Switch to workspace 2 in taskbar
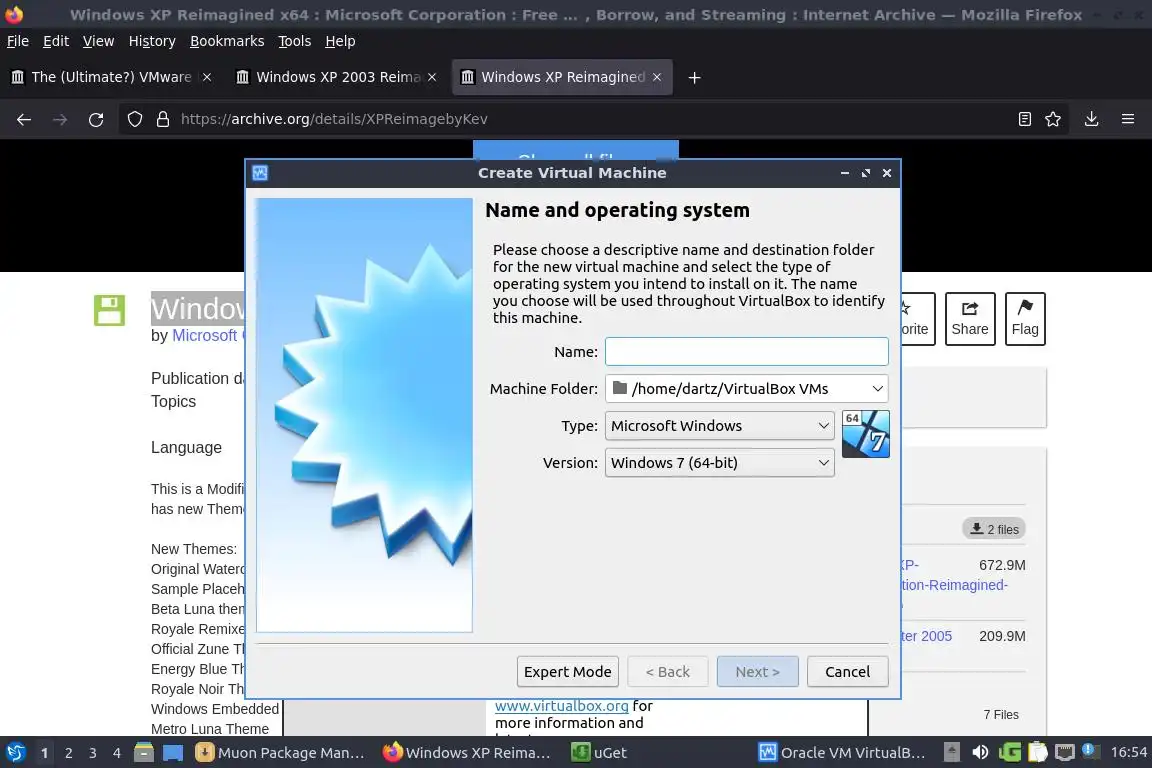 [x=68, y=753]
